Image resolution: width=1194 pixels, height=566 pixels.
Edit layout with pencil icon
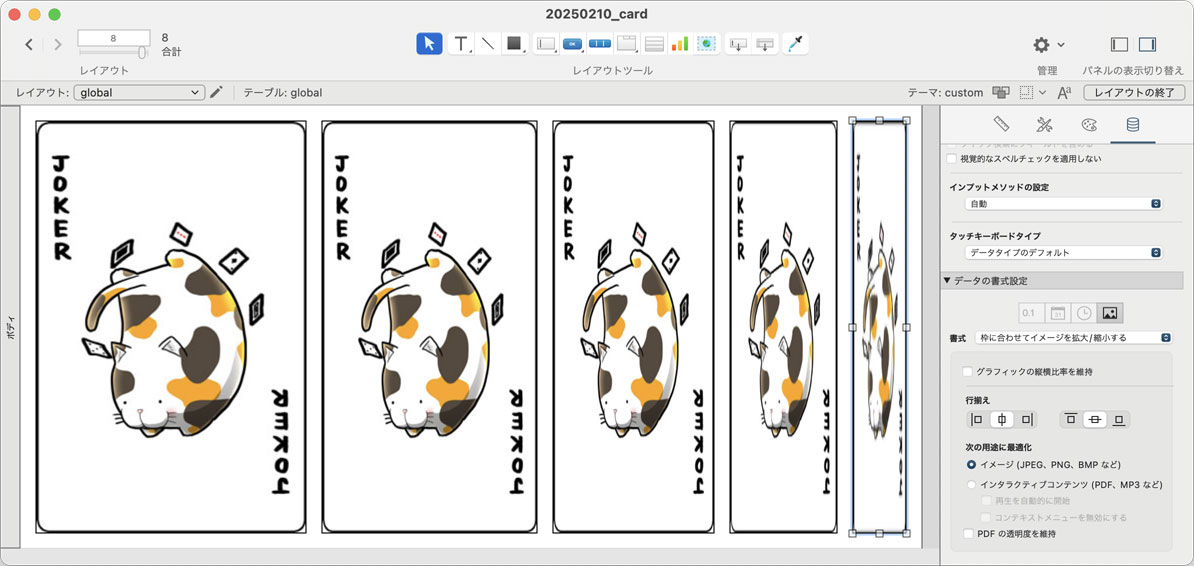coord(216,92)
